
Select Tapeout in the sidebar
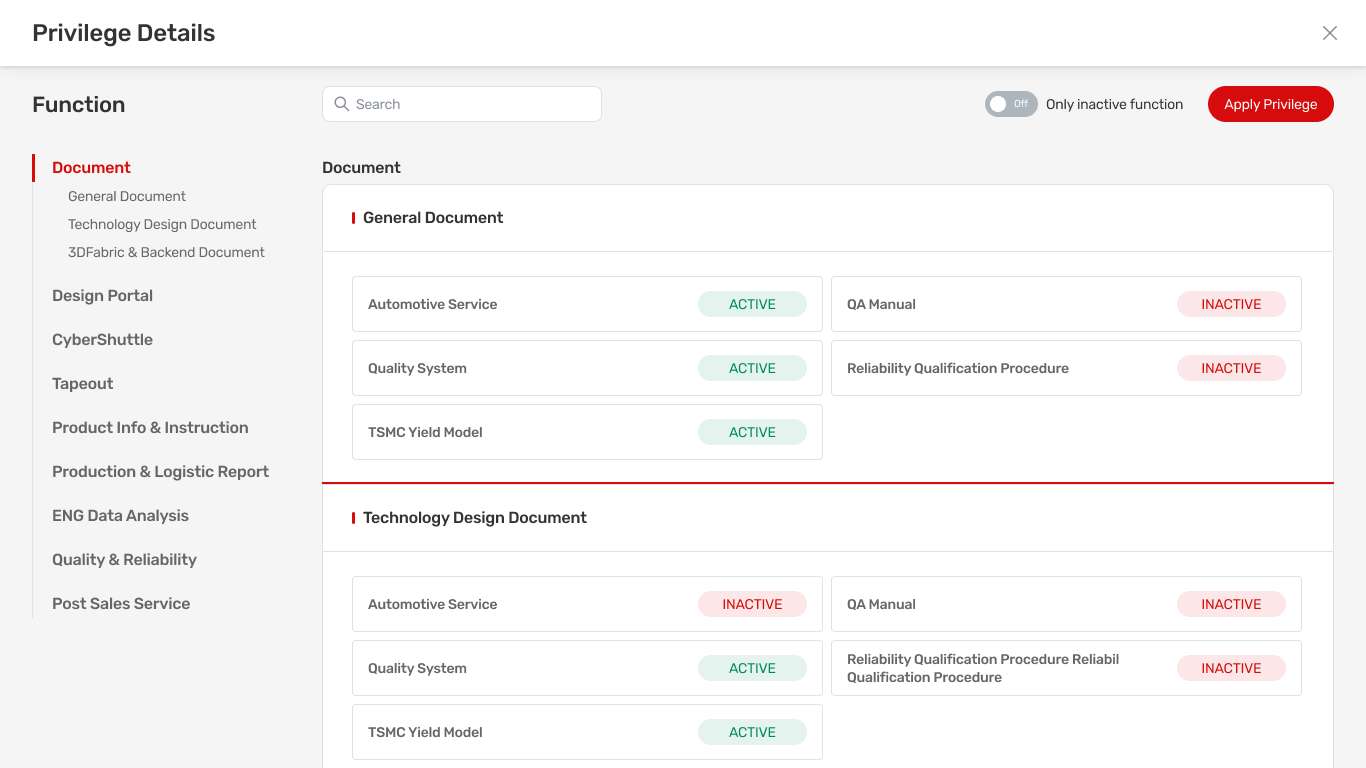pos(82,384)
